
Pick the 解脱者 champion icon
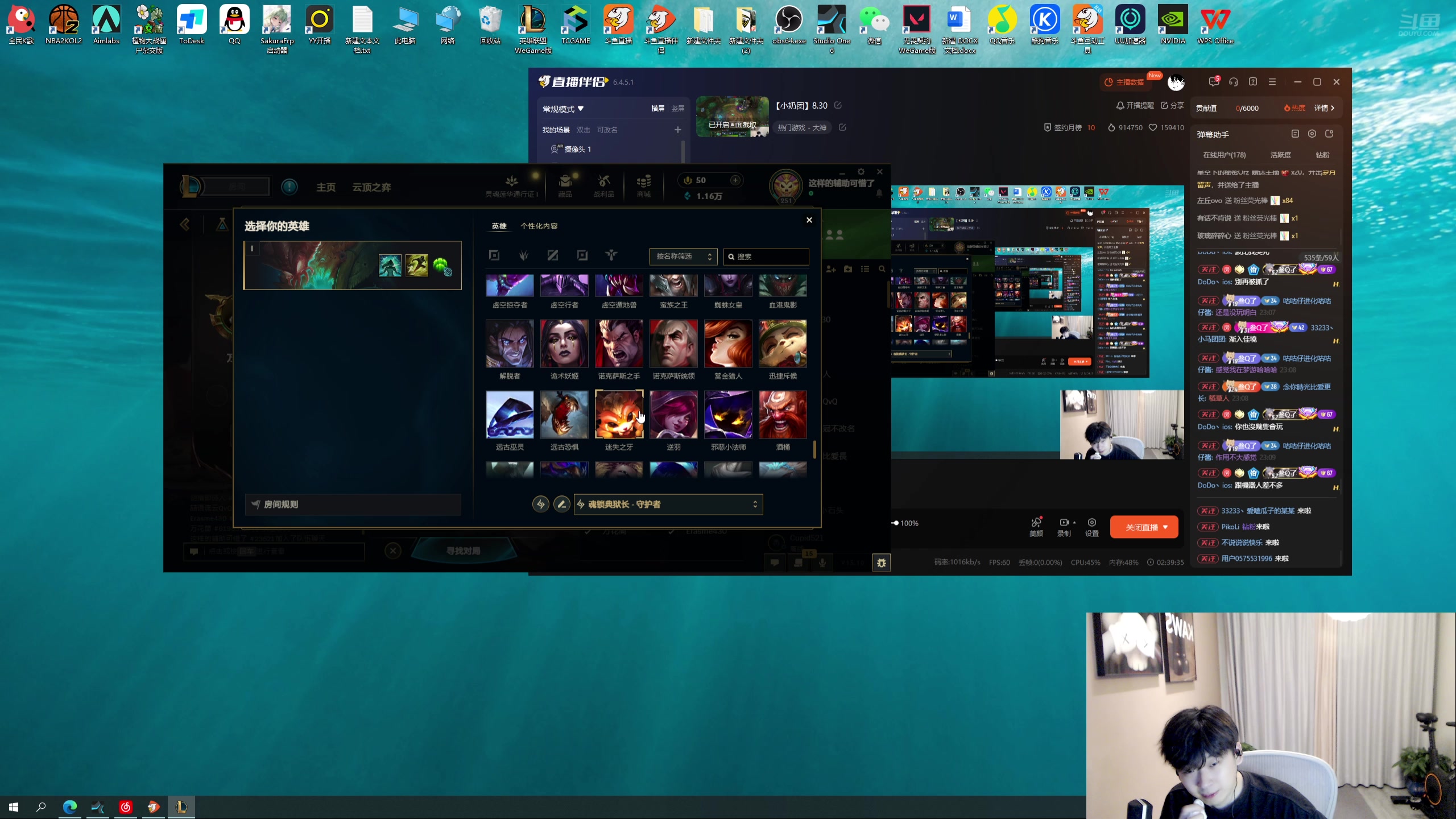click(x=510, y=343)
